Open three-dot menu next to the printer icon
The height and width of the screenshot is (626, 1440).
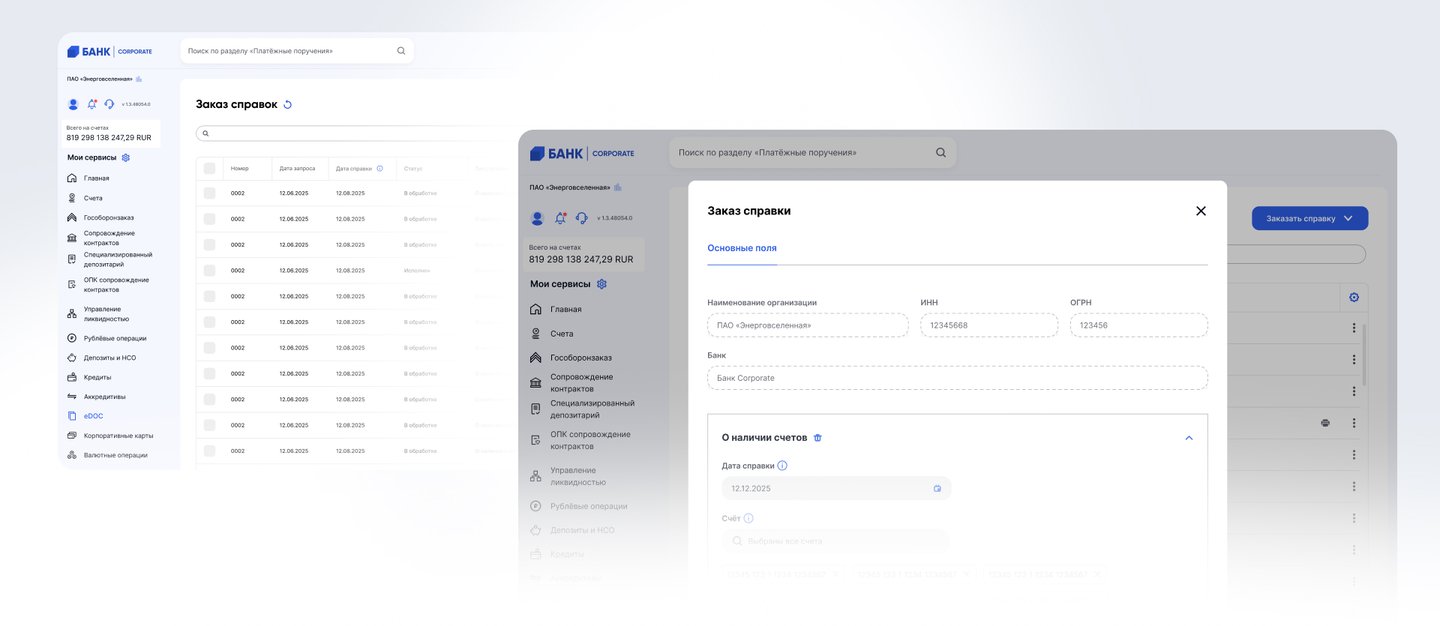coord(1354,423)
